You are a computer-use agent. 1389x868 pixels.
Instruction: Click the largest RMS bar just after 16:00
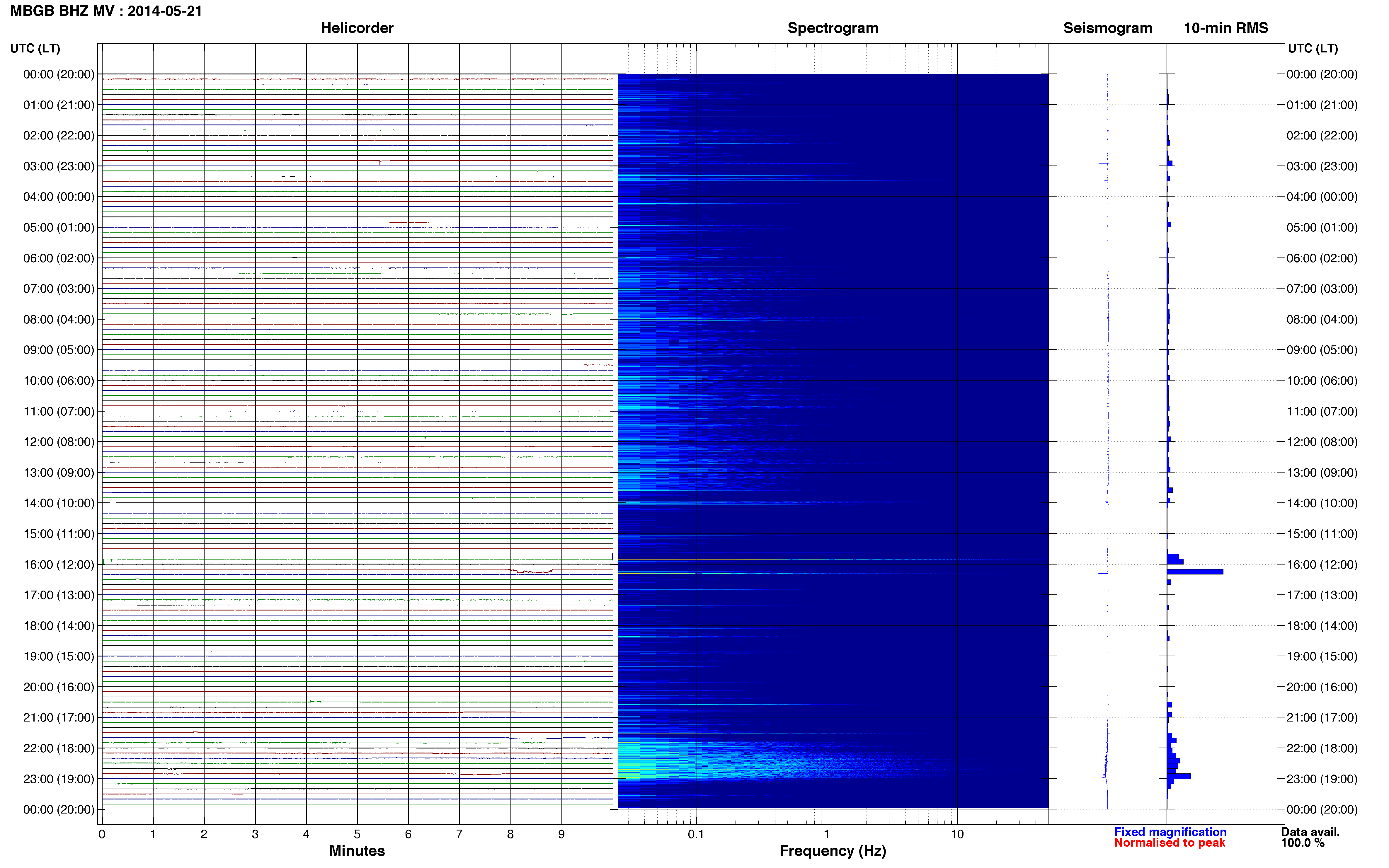[x=1195, y=572]
